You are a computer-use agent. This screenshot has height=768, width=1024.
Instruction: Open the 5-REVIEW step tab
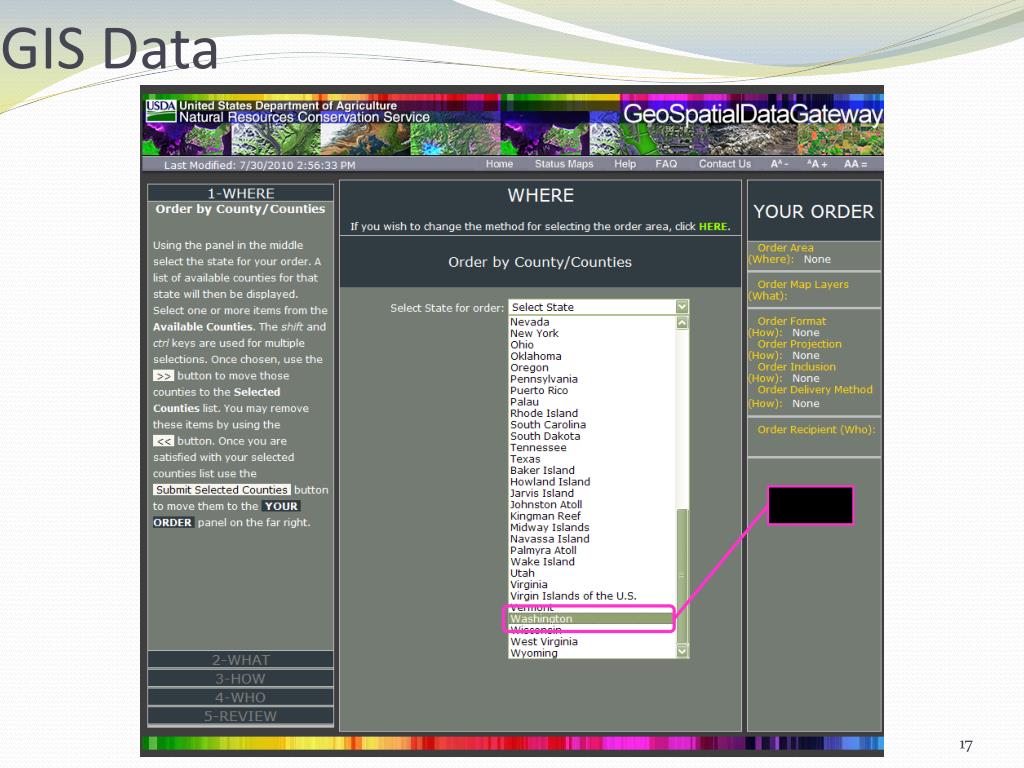240,716
